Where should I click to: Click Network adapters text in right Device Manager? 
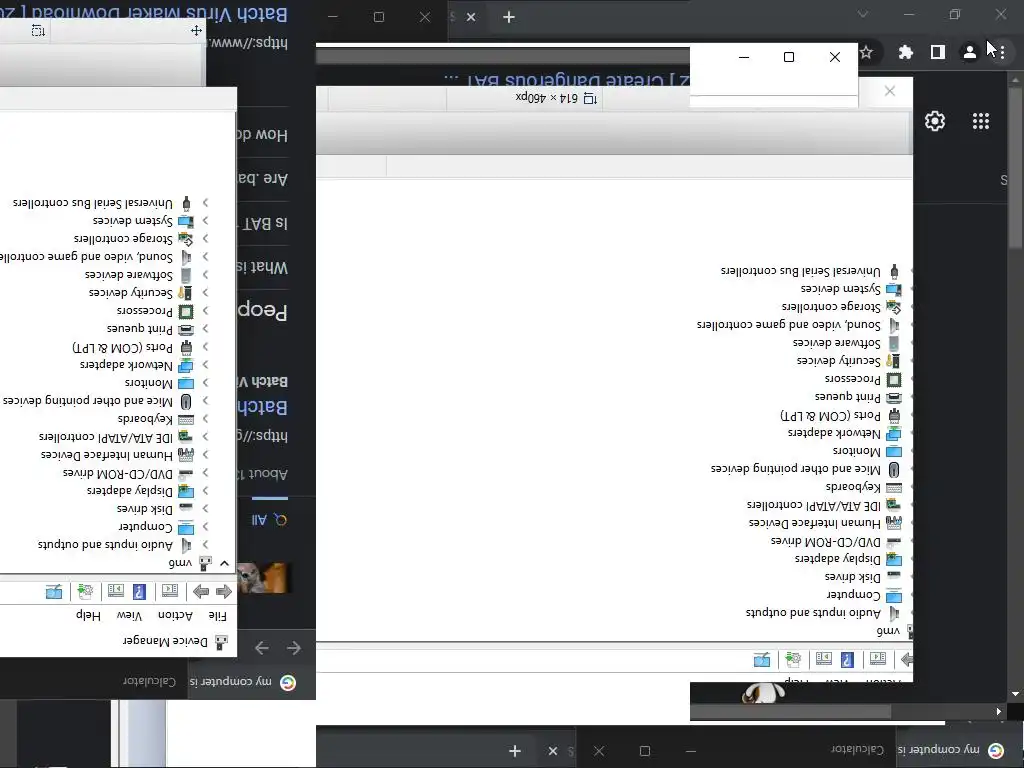pyautogui.click(x=834, y=433)
